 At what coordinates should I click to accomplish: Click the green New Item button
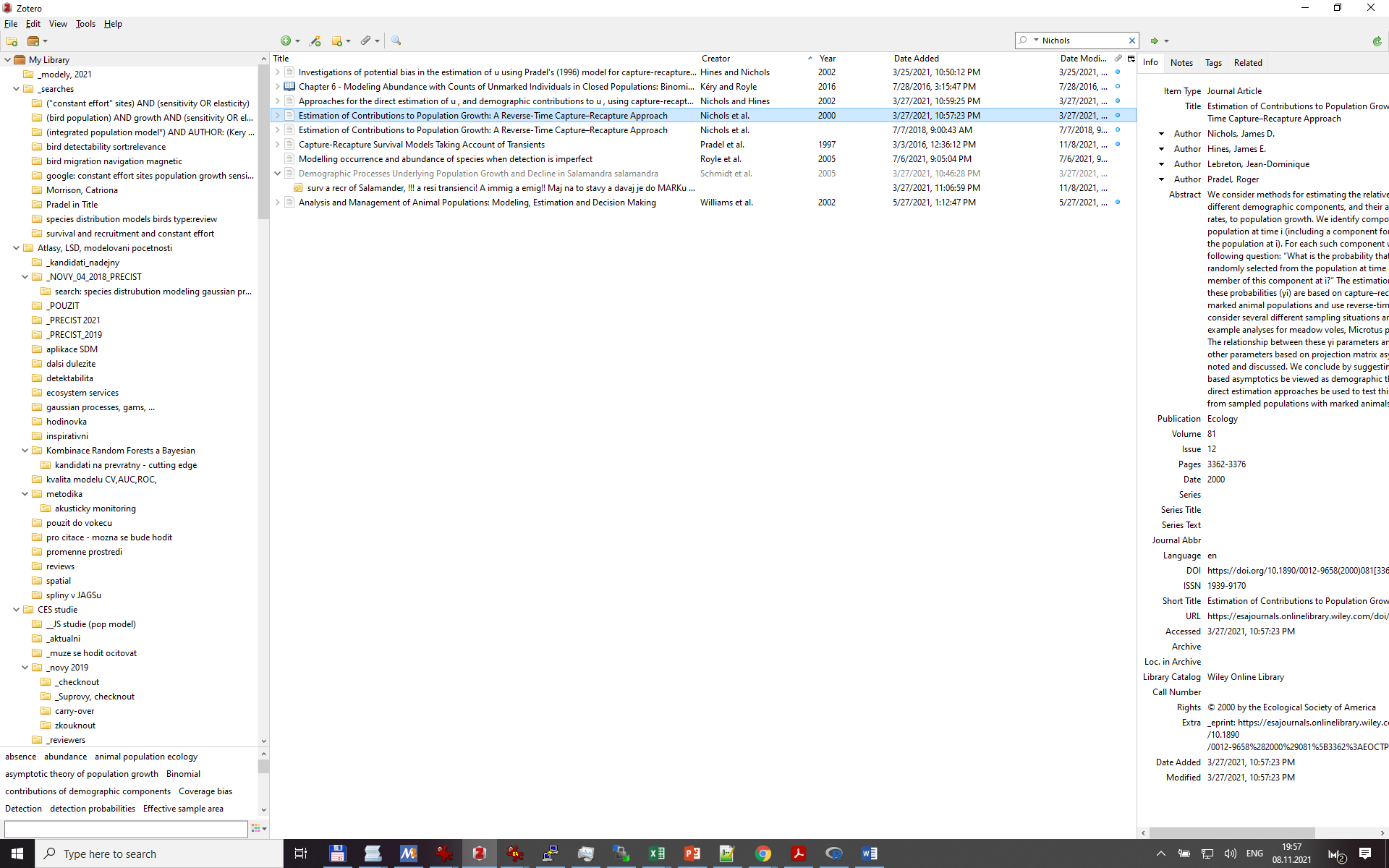pos(286,41)
